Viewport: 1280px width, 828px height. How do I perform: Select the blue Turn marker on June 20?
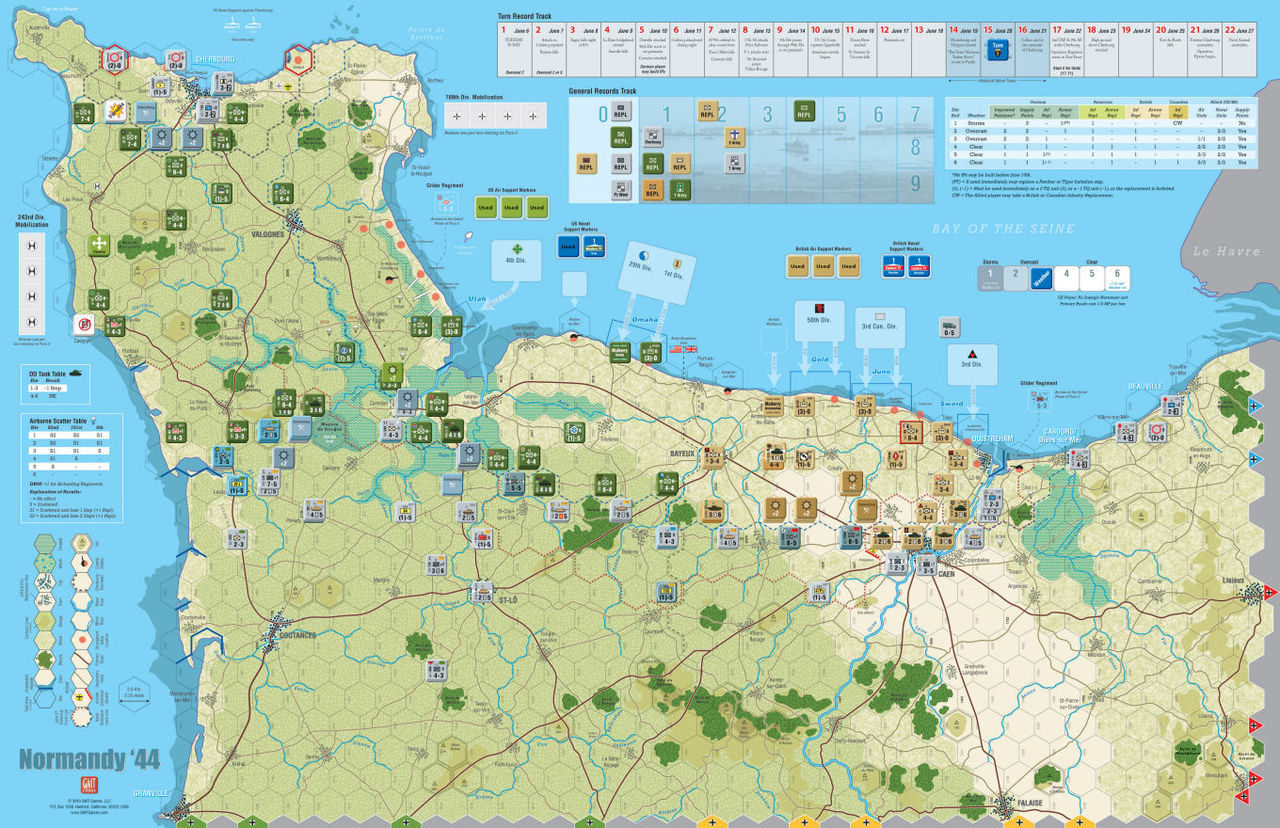pos(996,51)
